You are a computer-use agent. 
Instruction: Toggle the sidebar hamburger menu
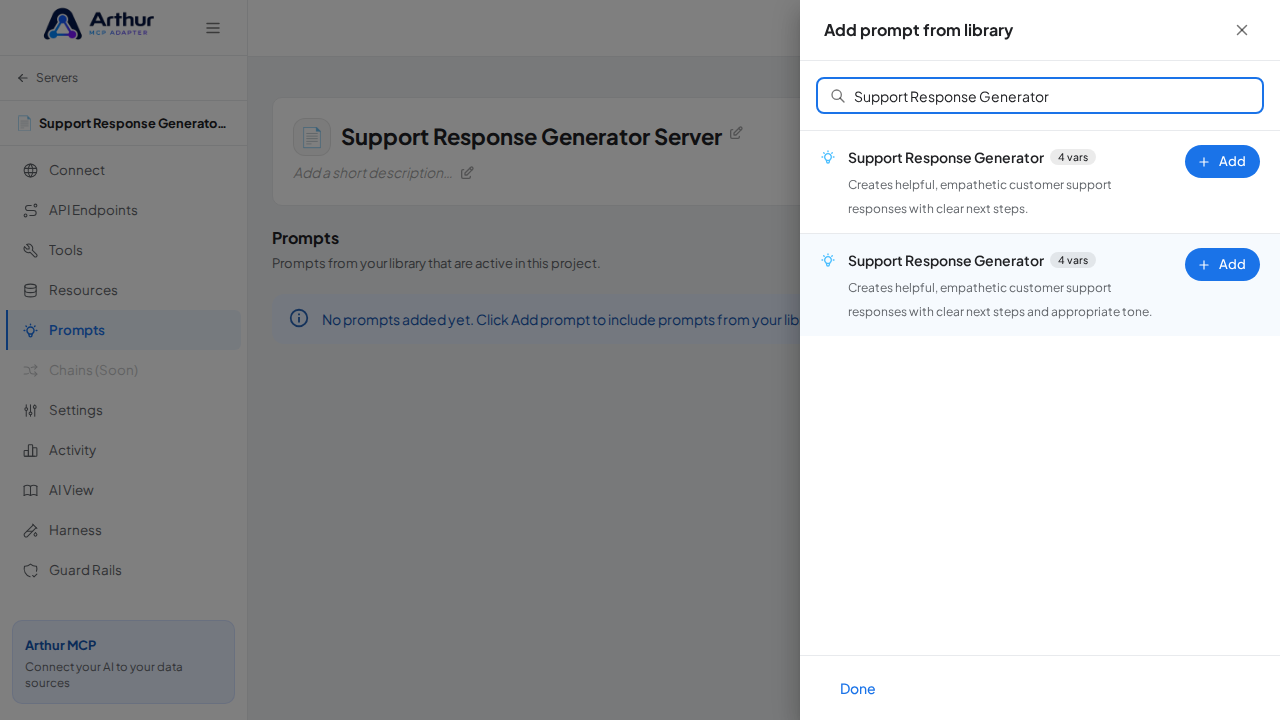(x=213, y=28)
